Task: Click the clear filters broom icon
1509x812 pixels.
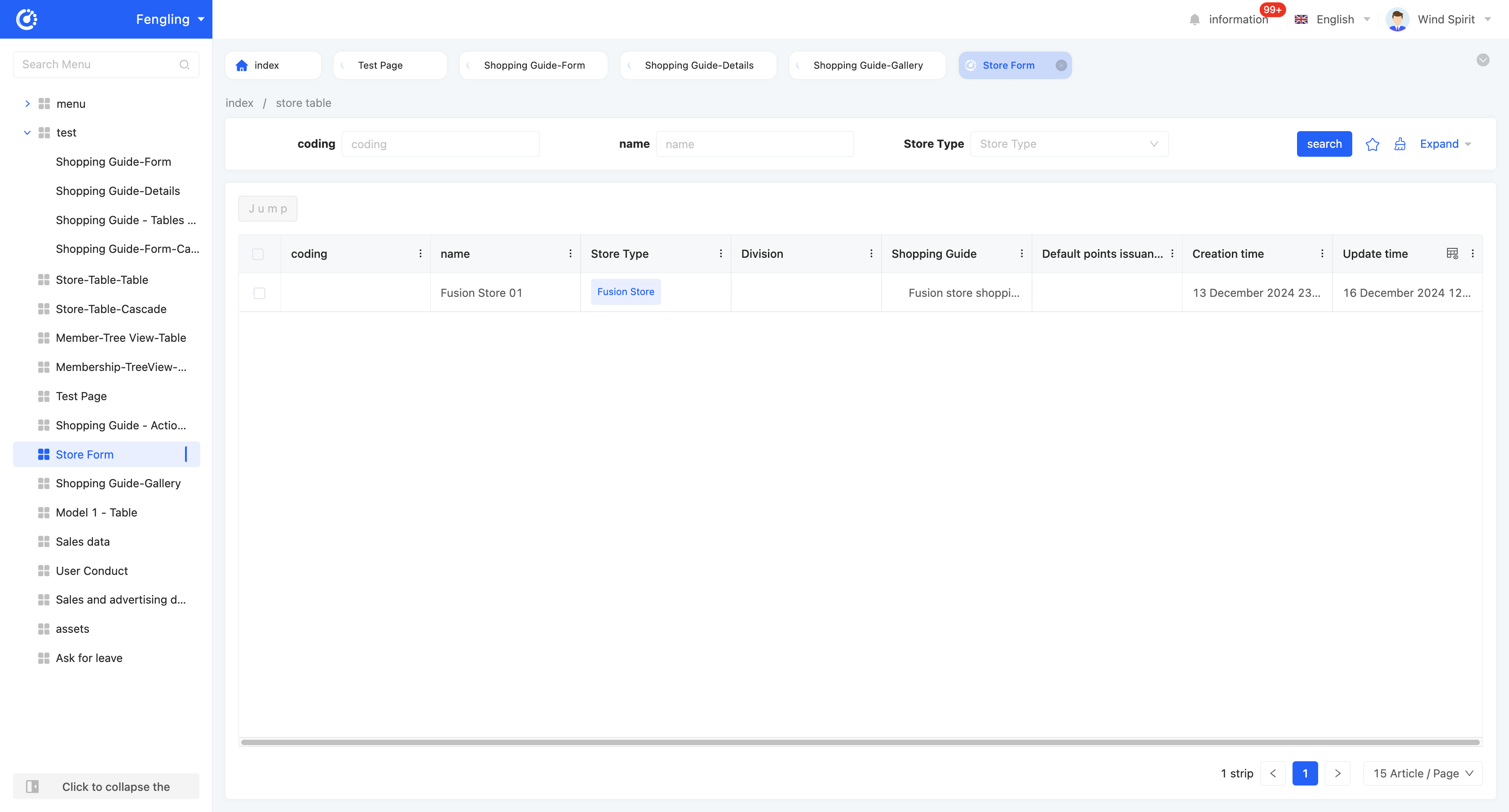Action: (1399, 144)
